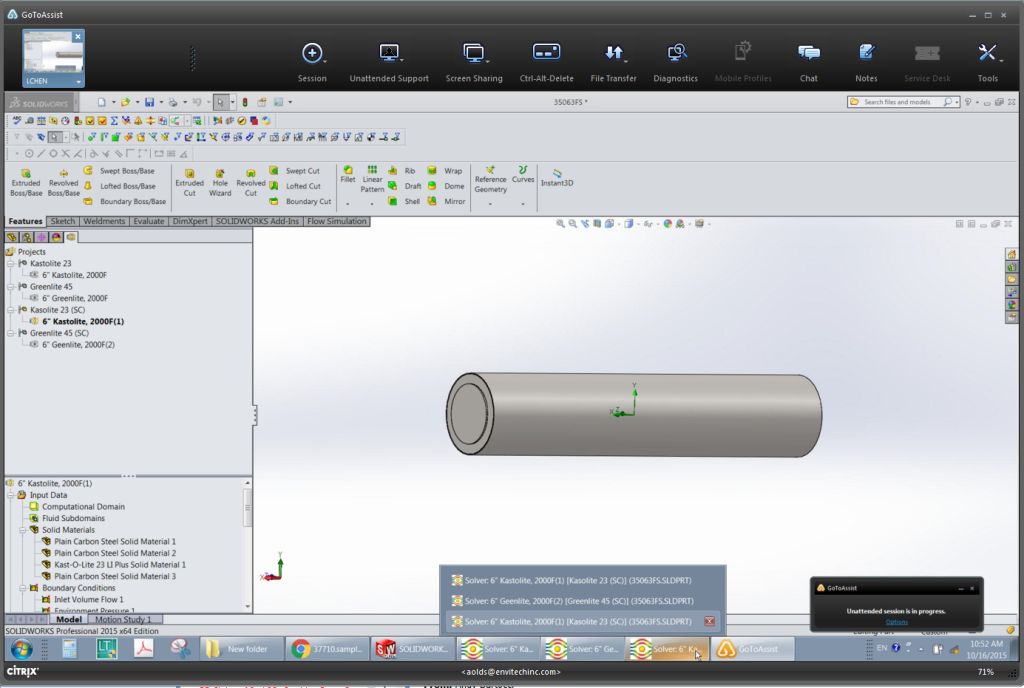
Task: Open SolidWorks Resources home icon in task pane
Action: pos(1012,255)
